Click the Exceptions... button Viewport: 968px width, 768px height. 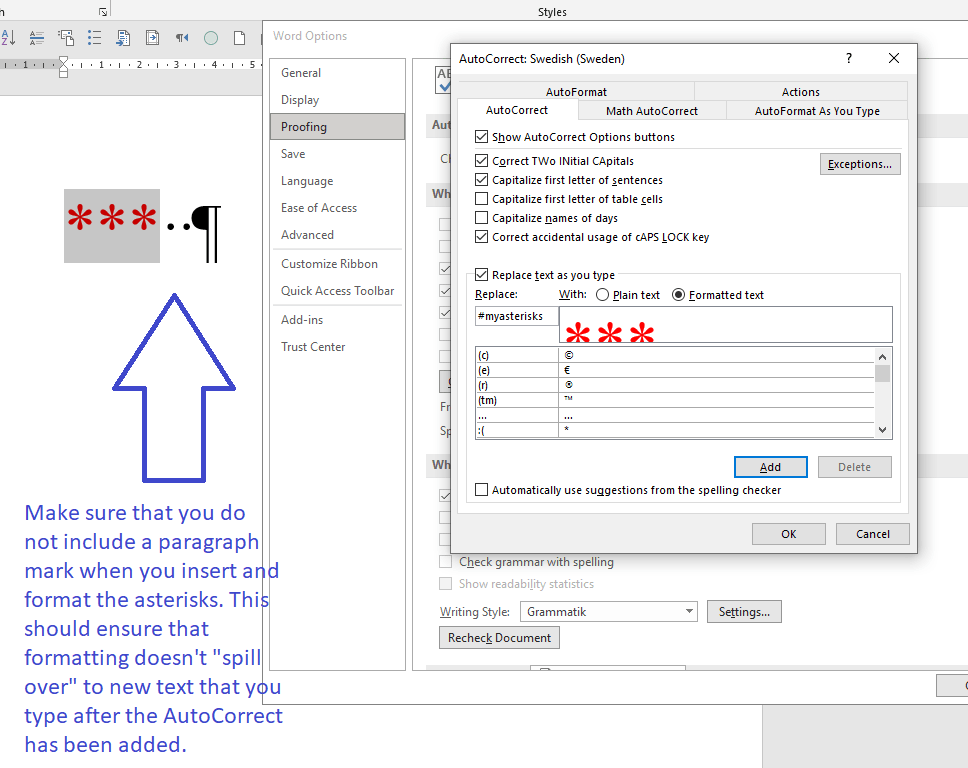860,164
